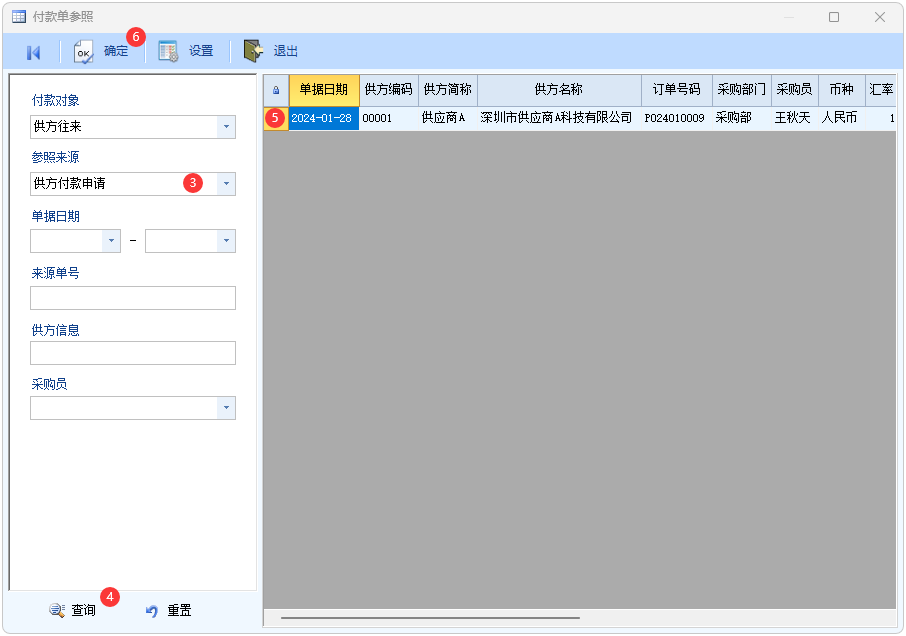This screenshot has height=636, width=906.
Task: Open the start date picker under 单据日期
Action: [111, 241]
